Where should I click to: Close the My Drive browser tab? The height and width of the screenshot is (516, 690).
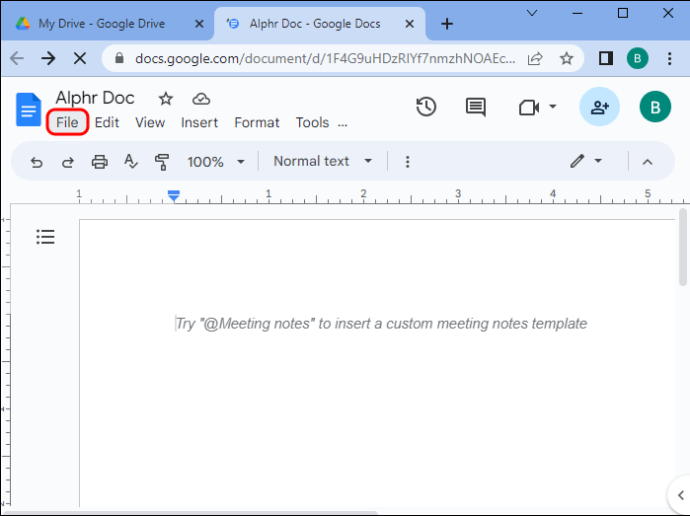[199, 24]
